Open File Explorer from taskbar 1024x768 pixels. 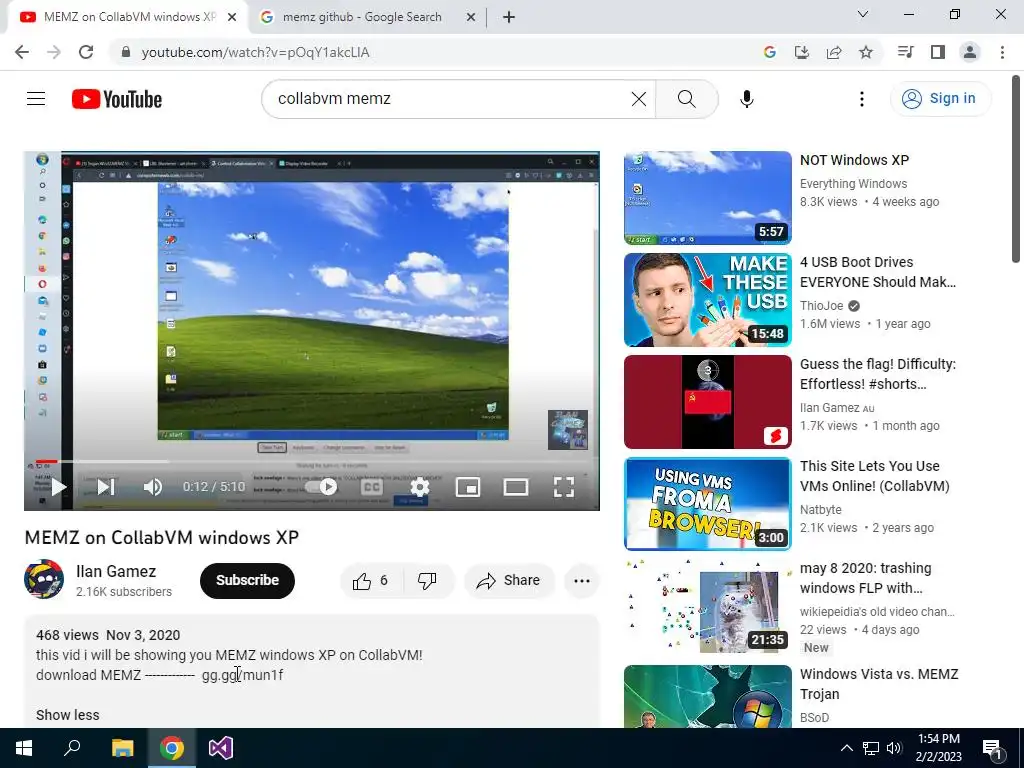click(122, 748)
